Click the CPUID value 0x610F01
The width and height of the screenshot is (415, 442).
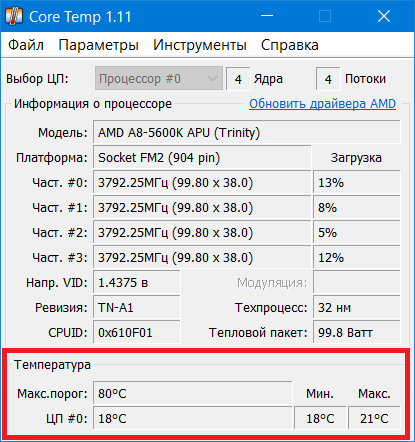(x=137, y=332)
